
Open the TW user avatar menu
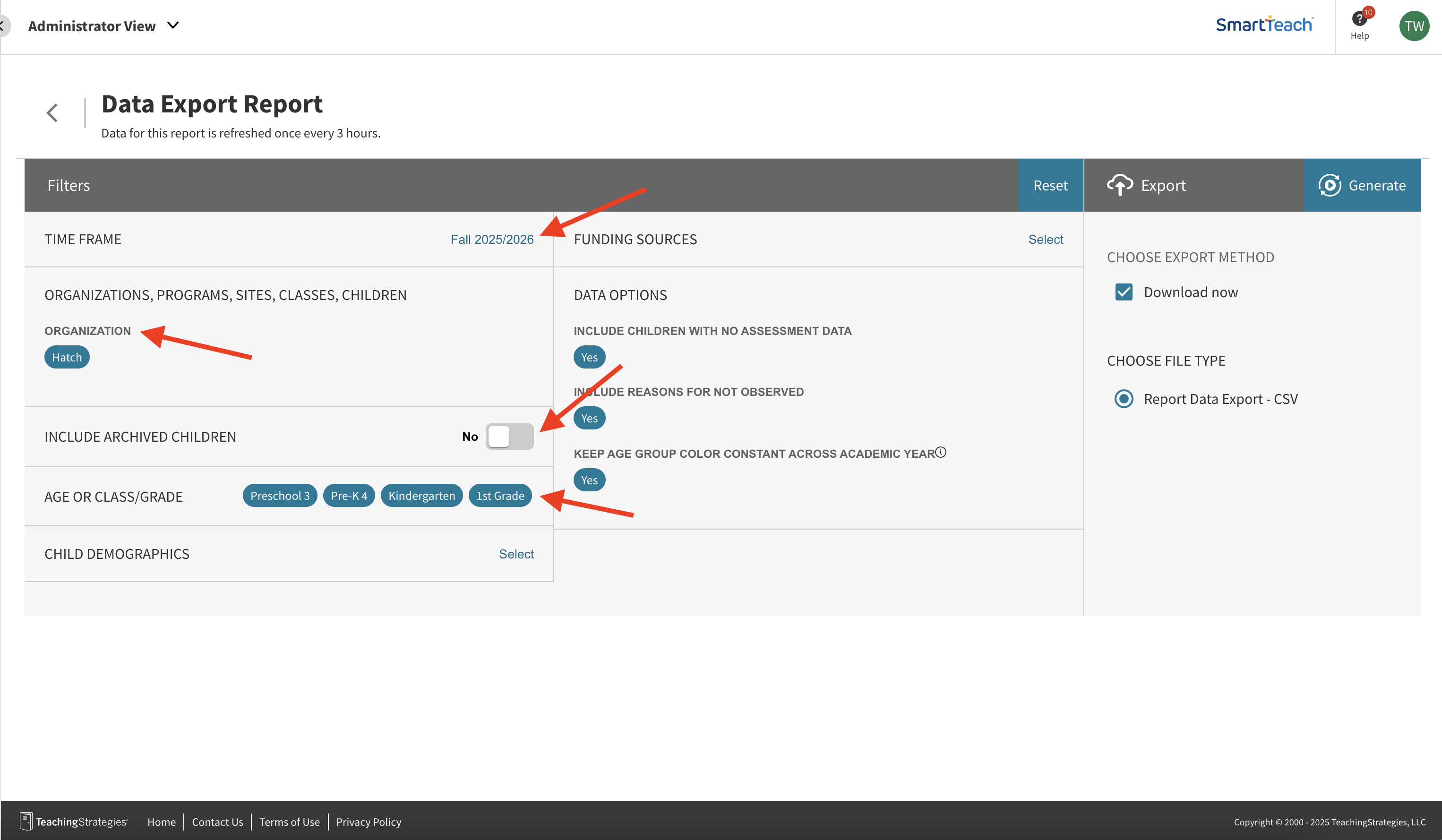tap(1414, 26)
